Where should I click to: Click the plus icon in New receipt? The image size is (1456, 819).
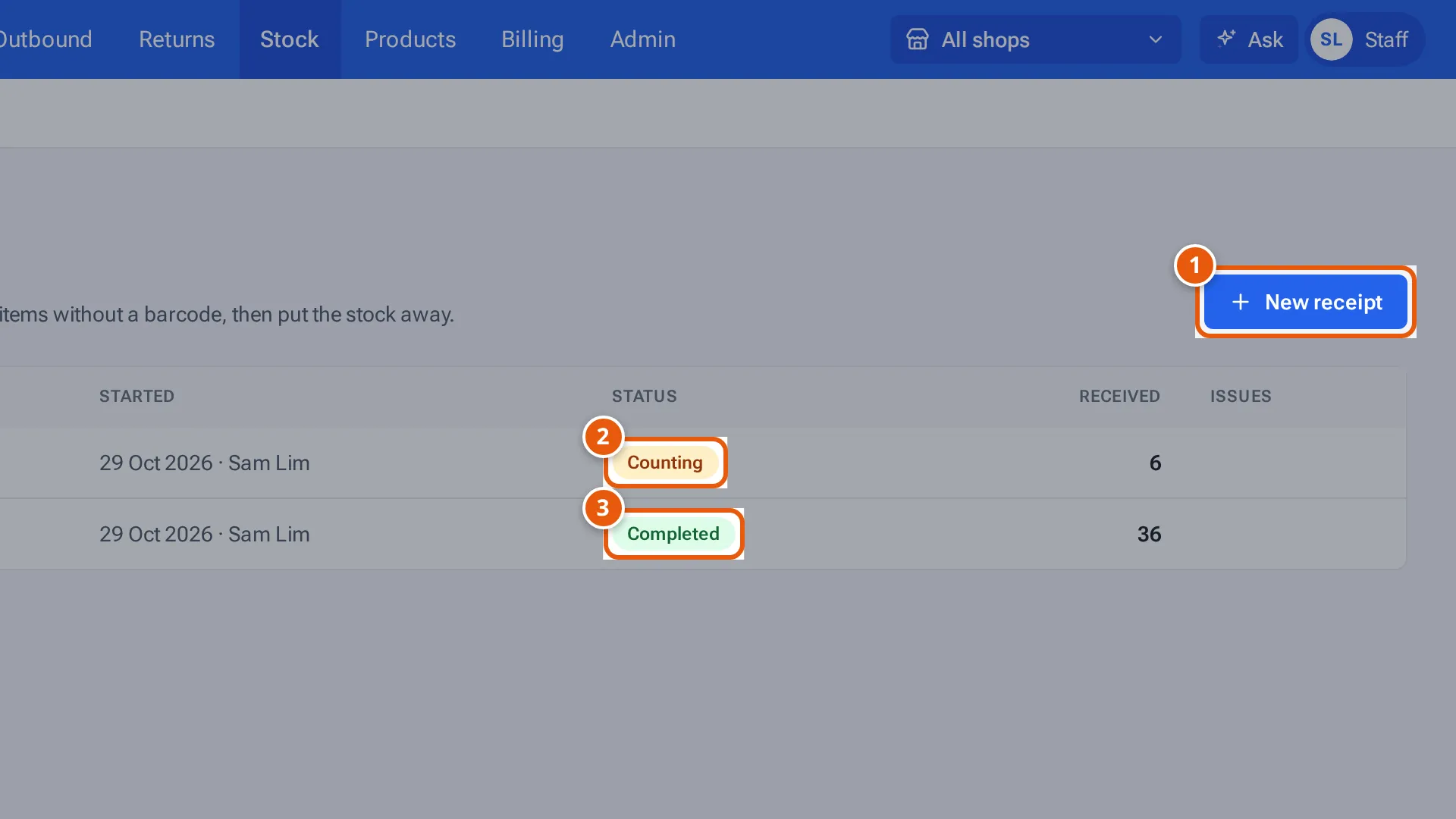[1241, 302]
